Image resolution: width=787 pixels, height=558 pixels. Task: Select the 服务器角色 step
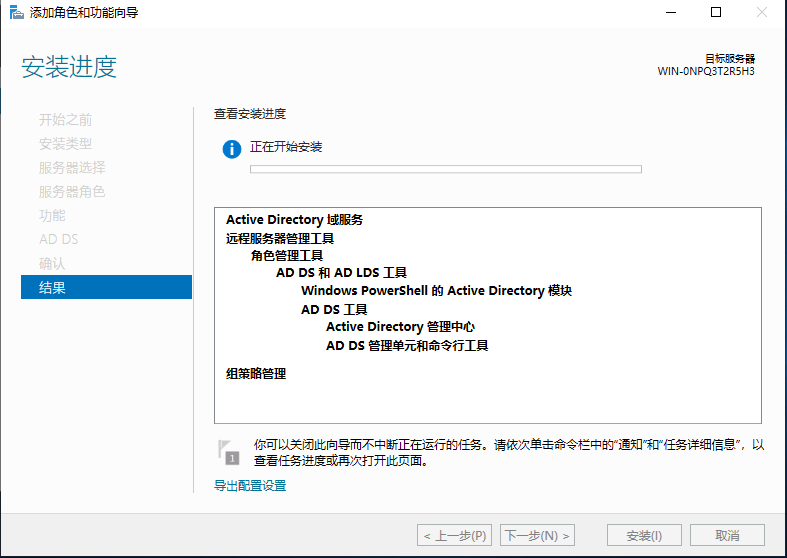click(72, 192)
